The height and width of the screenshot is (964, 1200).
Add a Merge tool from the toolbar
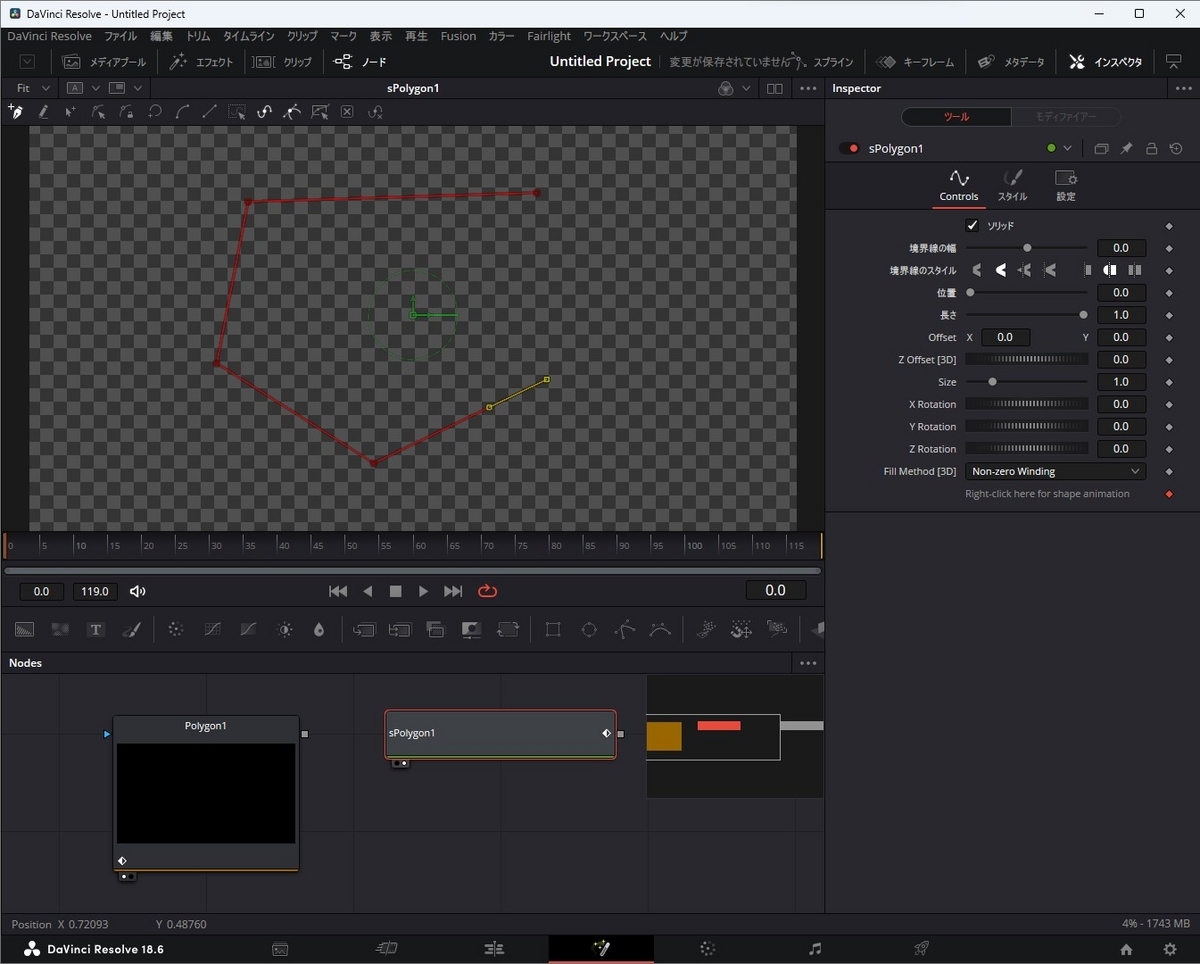[364, 630]
